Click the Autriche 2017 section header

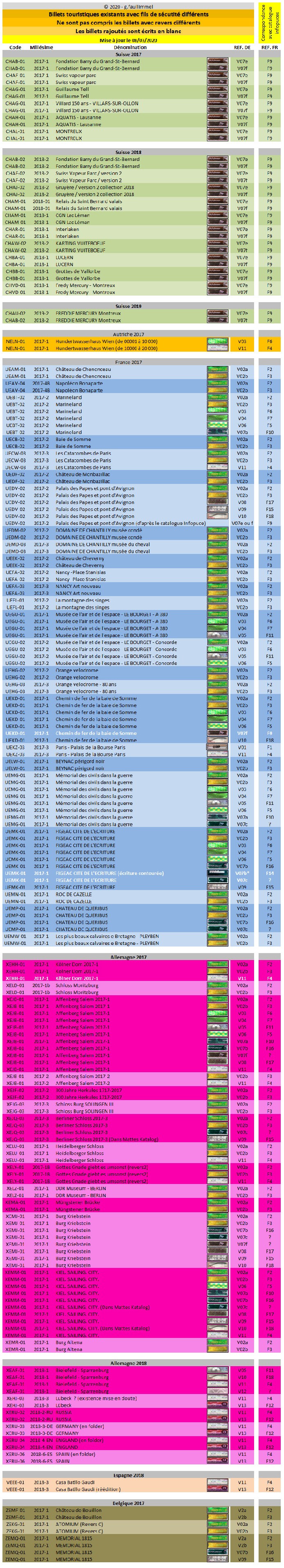128,334
